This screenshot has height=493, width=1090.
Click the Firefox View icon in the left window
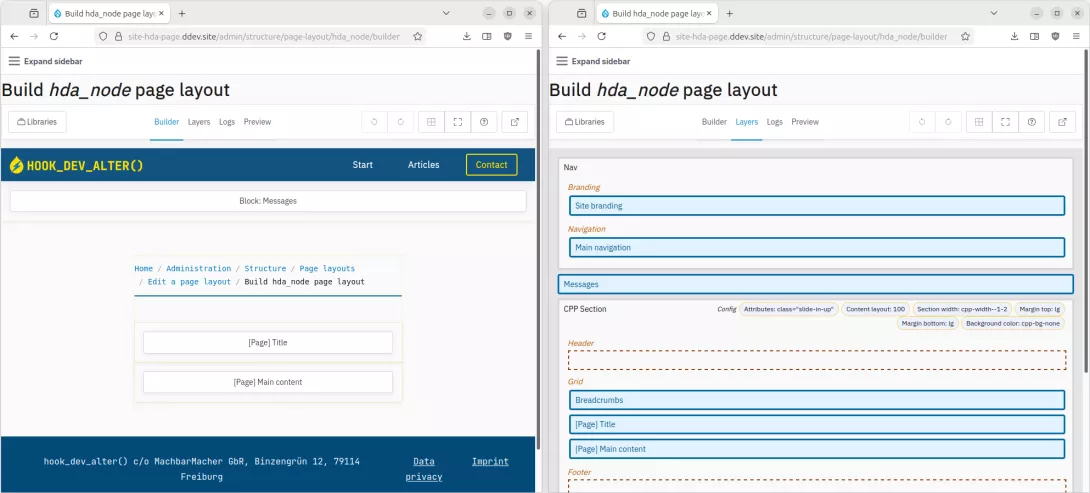pyautogui.click(x=33, y=13)
